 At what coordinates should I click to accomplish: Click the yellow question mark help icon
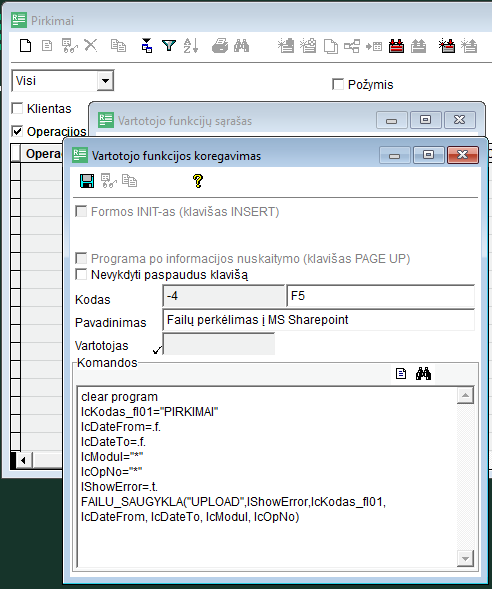pos(198,181)
